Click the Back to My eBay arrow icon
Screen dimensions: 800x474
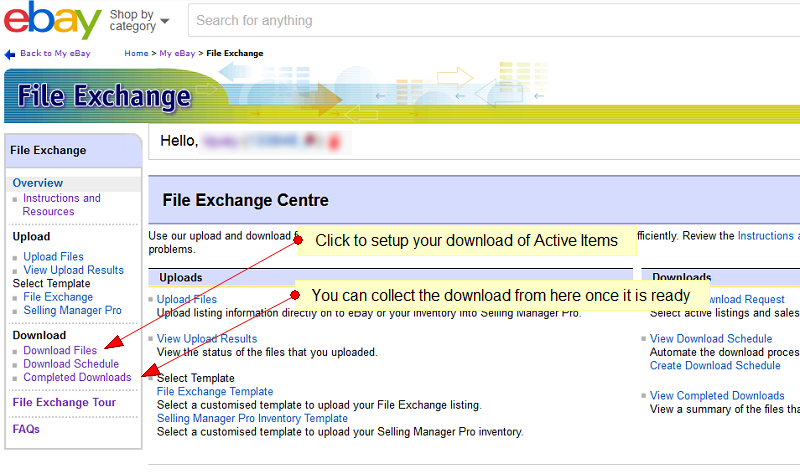tap(10, 54)
